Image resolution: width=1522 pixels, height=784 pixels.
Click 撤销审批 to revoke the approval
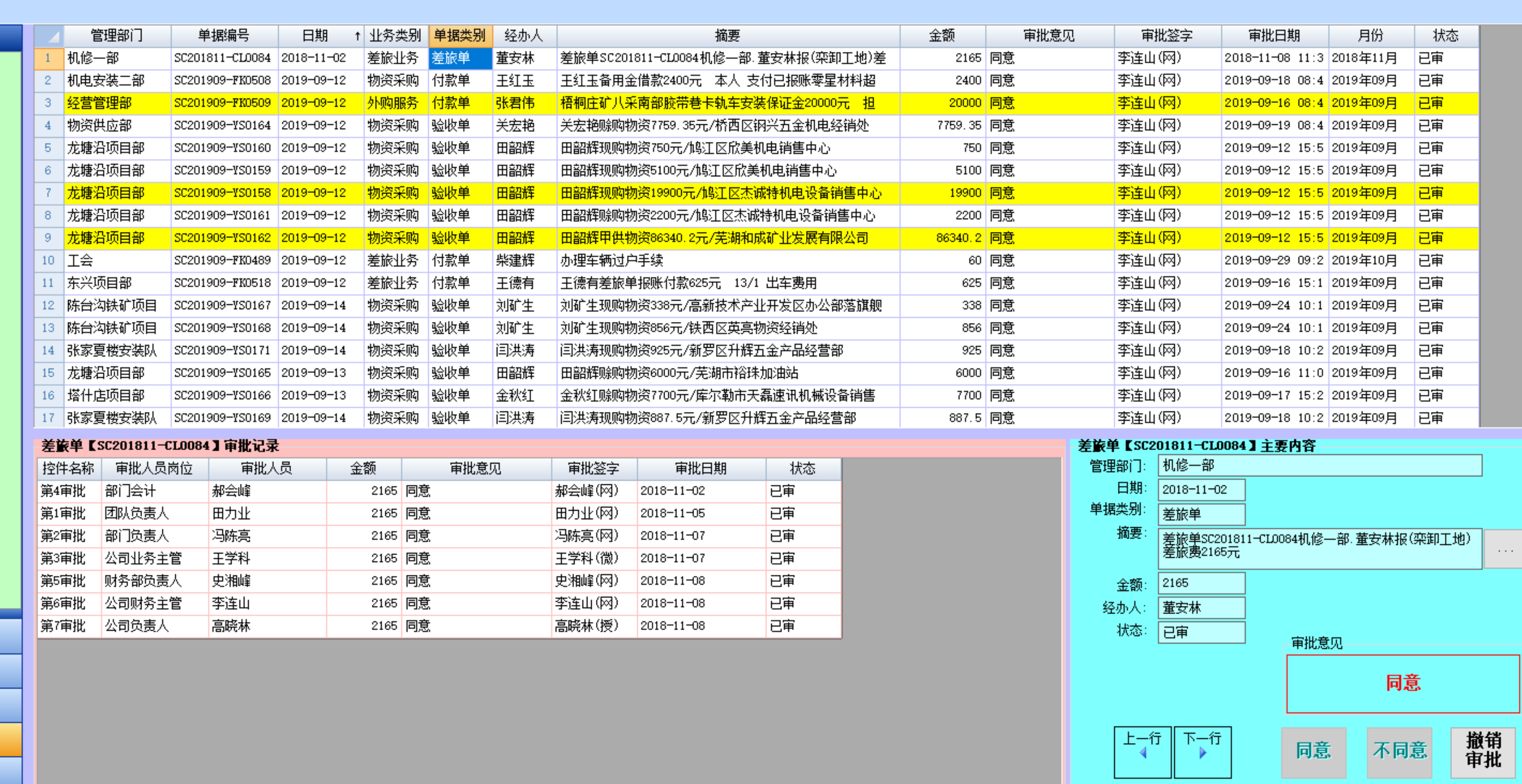pos(1483,752)
